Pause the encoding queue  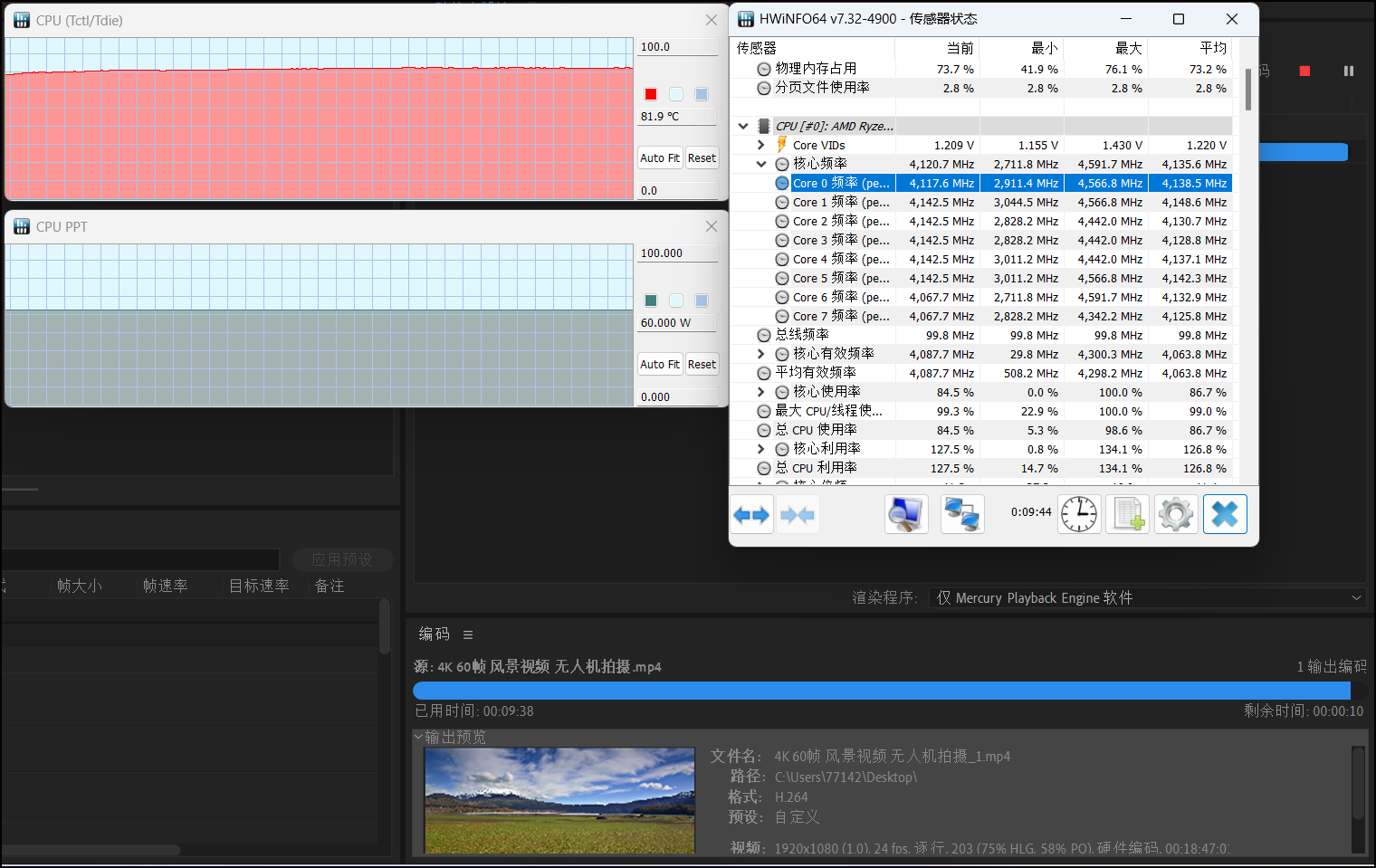(x=1349, y=71)
